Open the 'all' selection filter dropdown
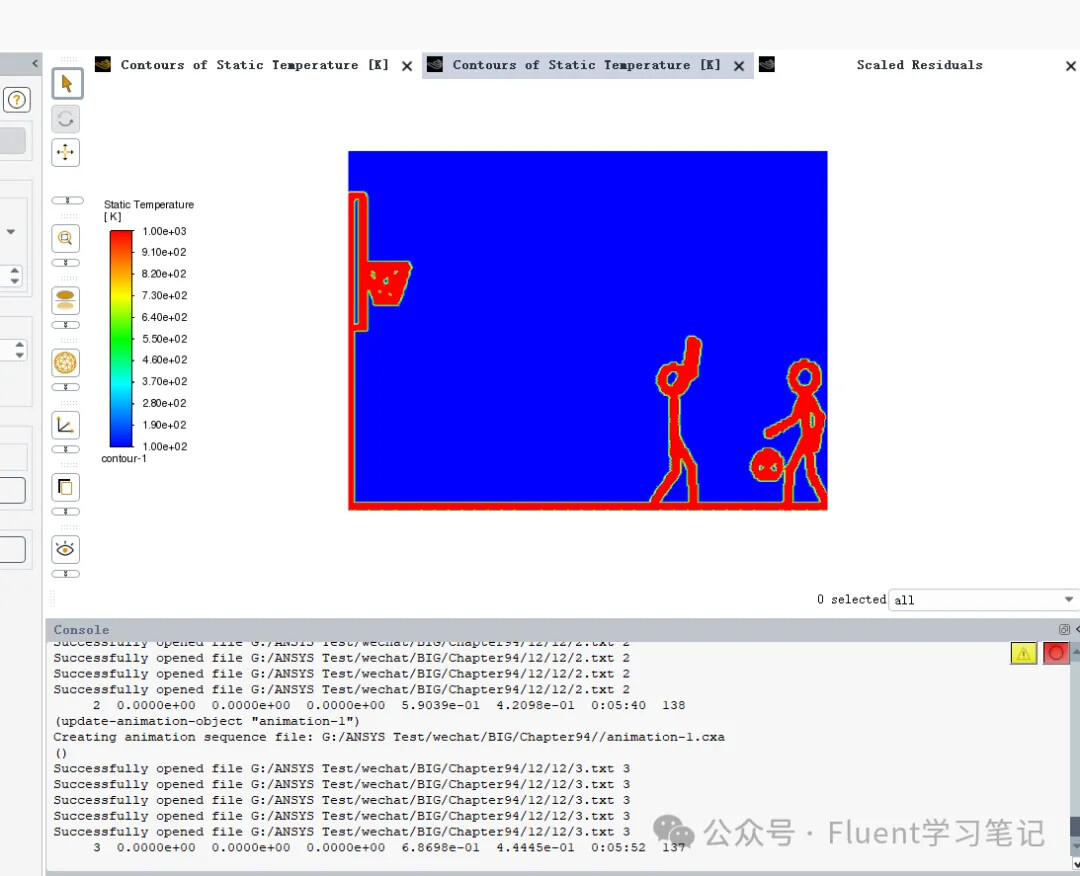The image size is (1080, 876). pos(982,600)
